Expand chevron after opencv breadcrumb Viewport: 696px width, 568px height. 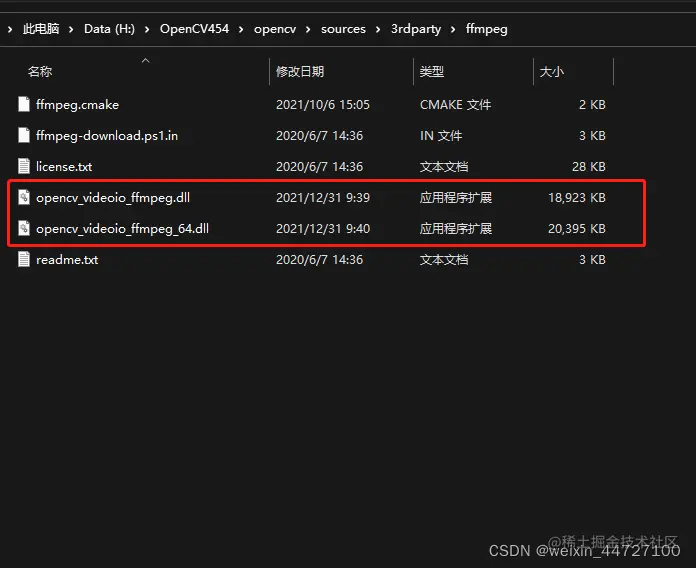308,29
